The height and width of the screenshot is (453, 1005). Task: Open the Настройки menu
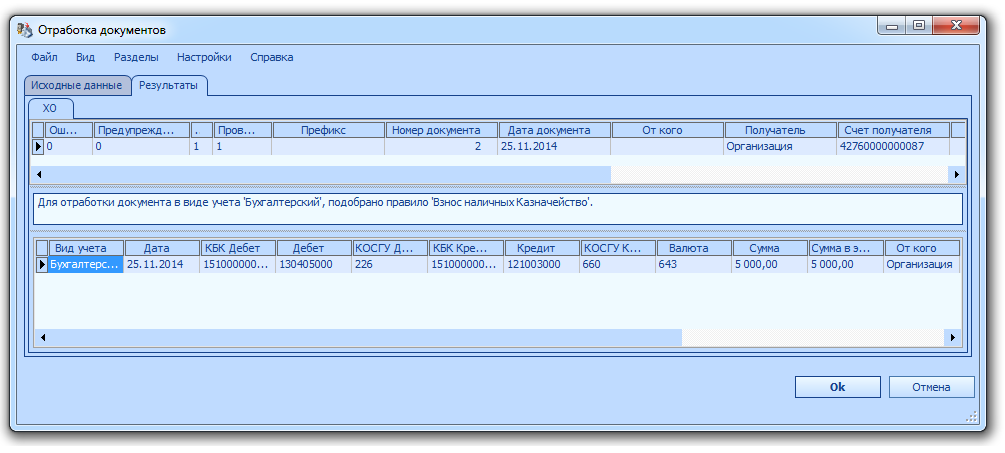(204, 57)
